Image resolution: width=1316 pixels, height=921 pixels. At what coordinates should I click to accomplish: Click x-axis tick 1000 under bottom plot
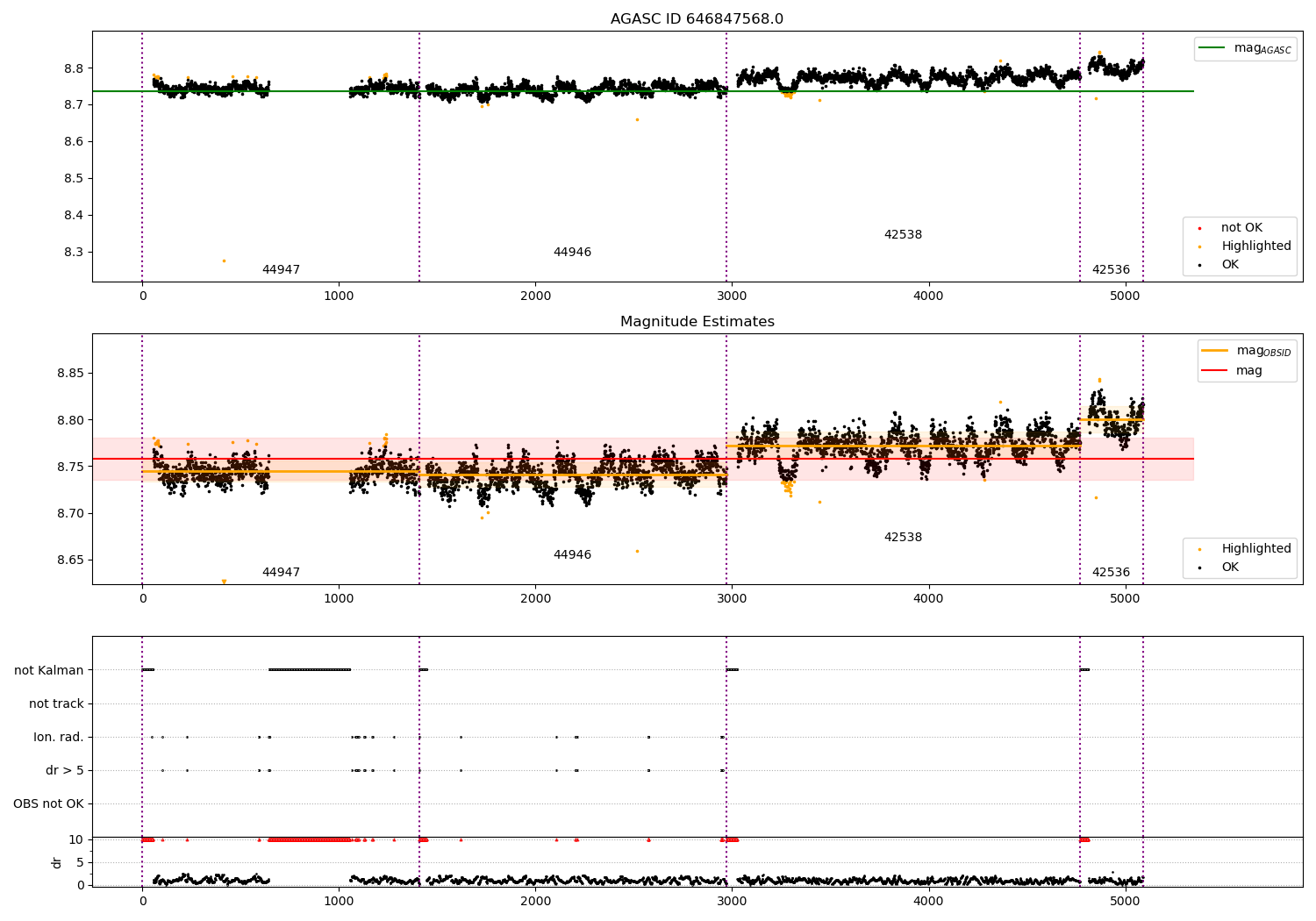coord(339,901)
